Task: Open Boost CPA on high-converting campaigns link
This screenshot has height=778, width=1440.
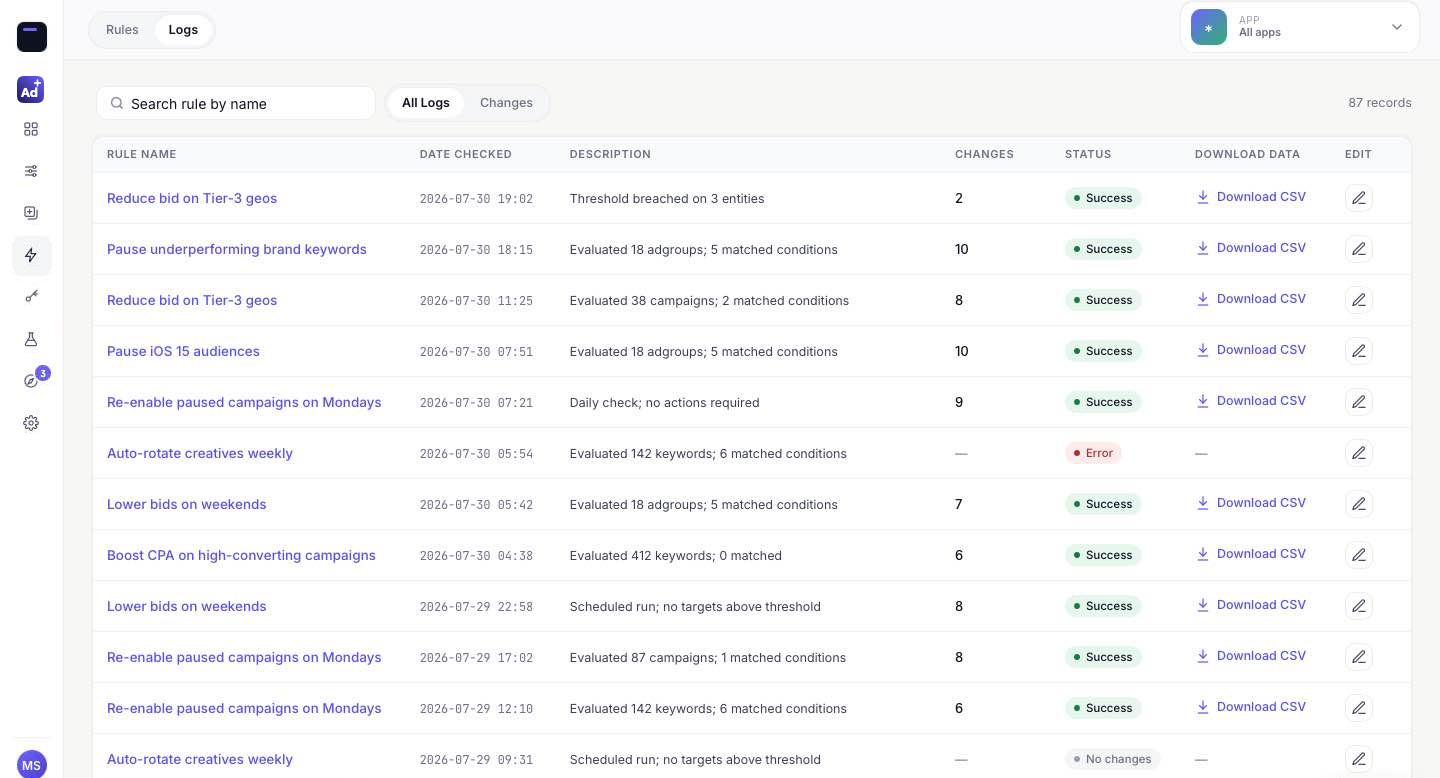Action: point(241,555)
